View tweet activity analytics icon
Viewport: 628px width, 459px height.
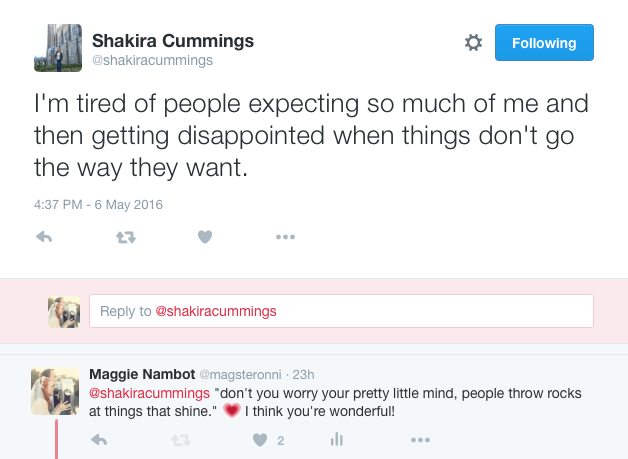tap(337, 439)
